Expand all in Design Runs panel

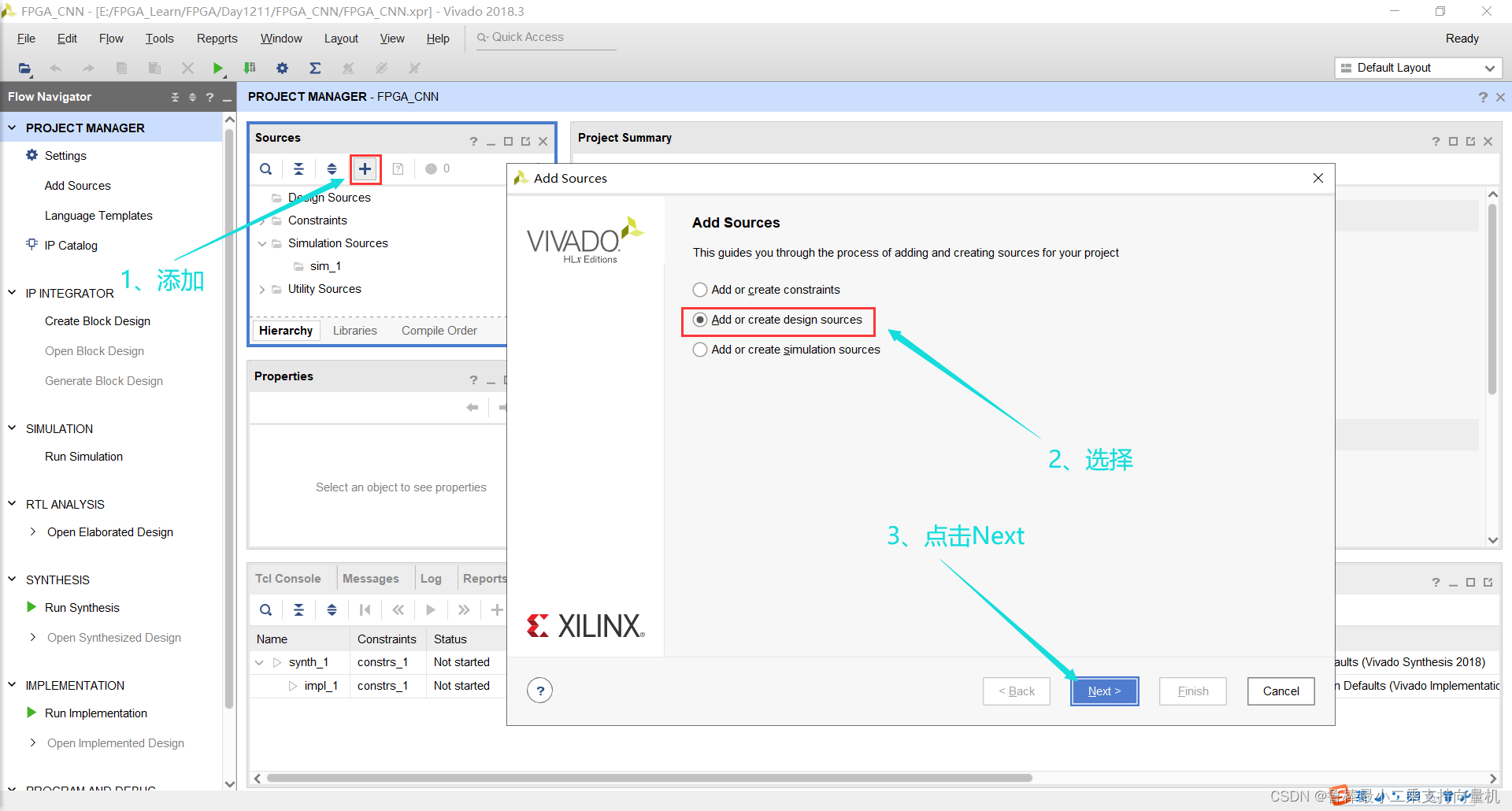332,609
